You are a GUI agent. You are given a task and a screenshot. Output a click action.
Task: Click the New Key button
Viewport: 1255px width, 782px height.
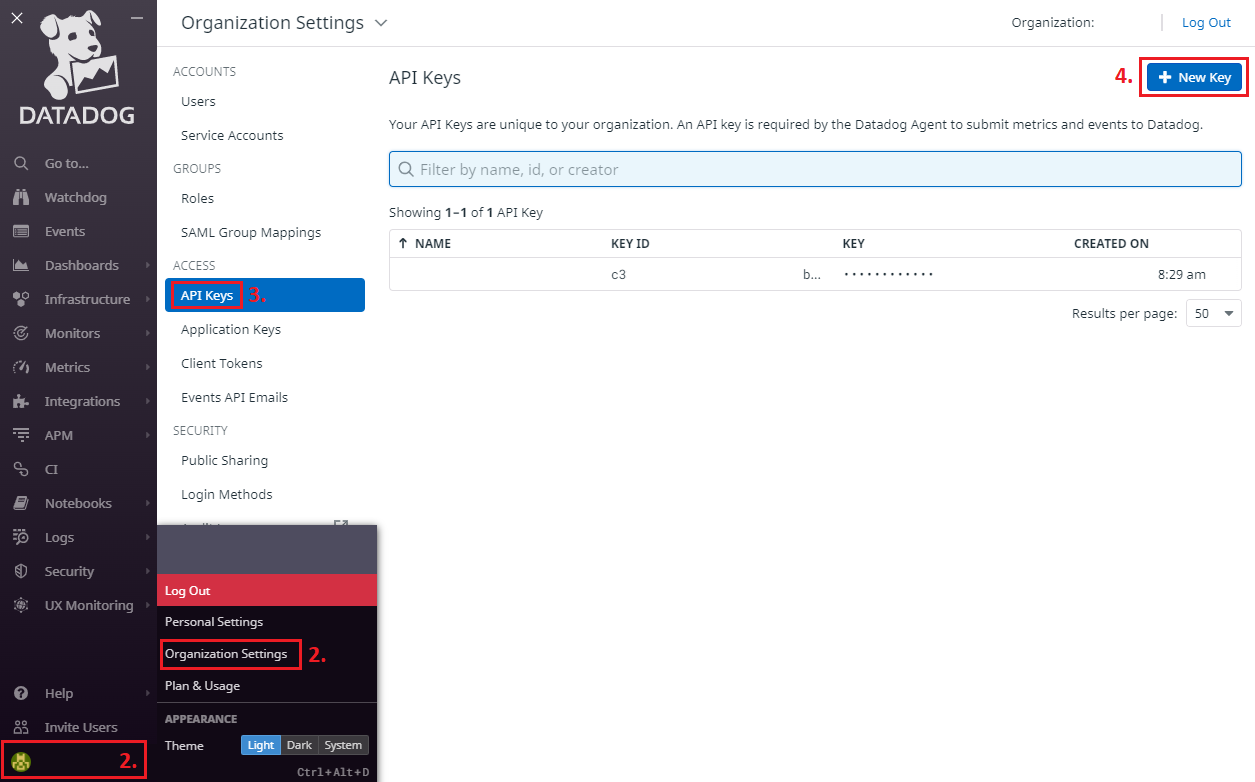pos(1194,77)
